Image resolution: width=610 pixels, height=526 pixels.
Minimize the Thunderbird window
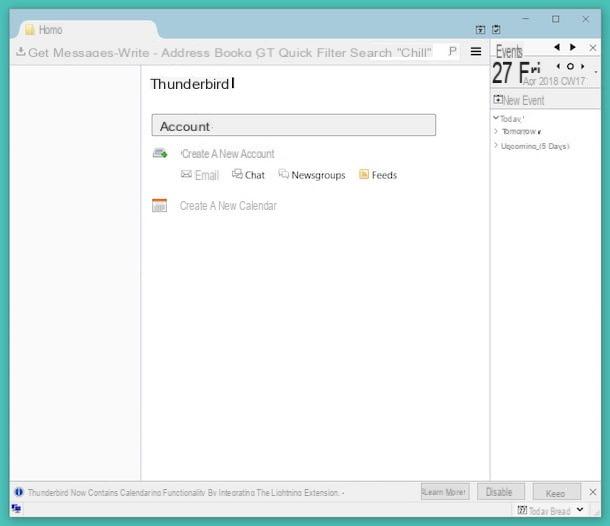[526, 19]
